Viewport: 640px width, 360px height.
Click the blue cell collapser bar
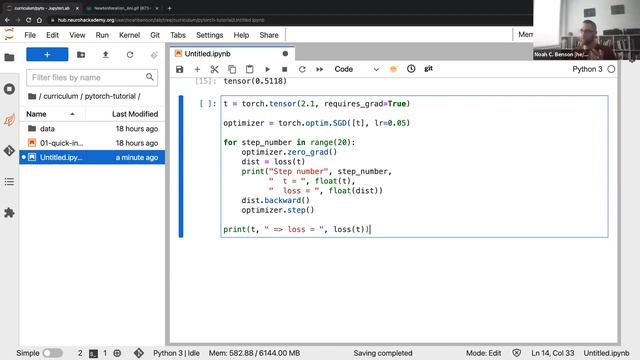click(181, 167)
